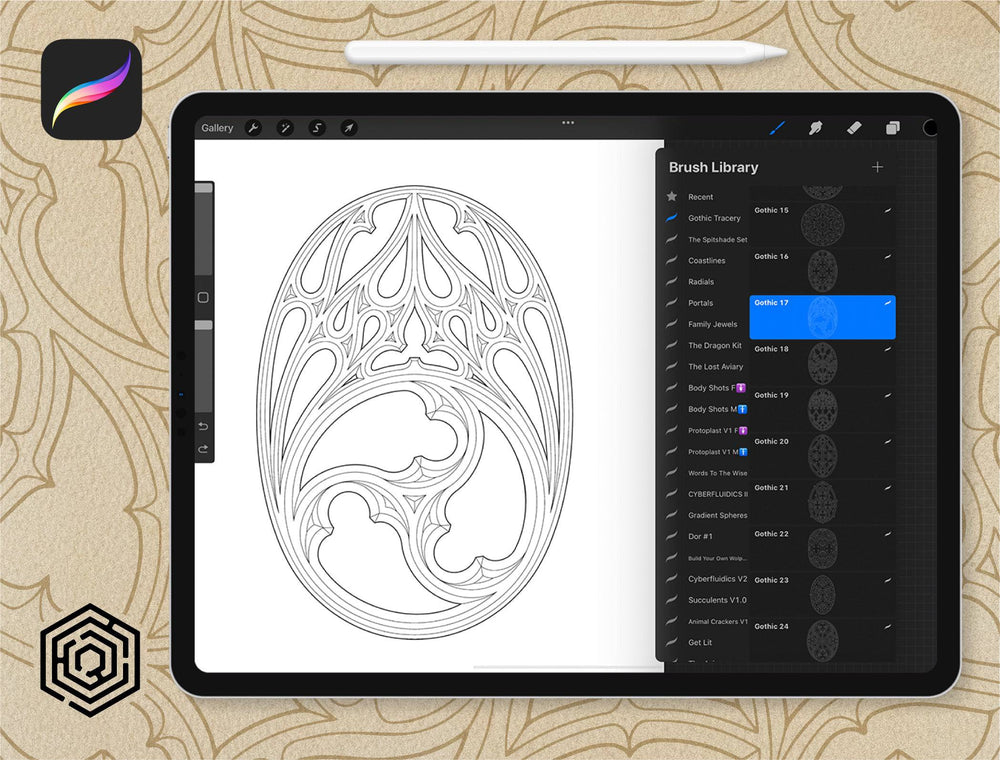Select the Eraser tool

(x=853, y=128)
